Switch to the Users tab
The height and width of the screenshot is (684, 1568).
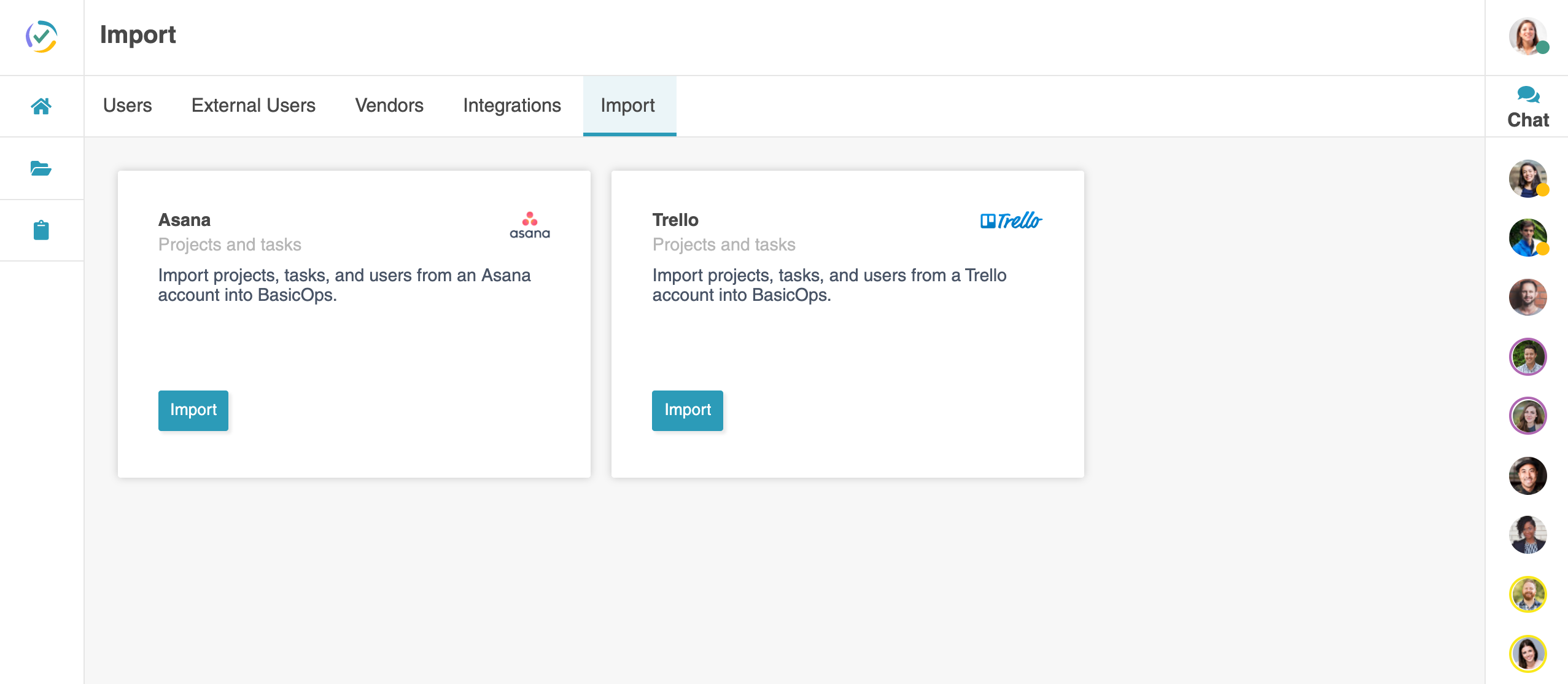(x=127, y=106)
